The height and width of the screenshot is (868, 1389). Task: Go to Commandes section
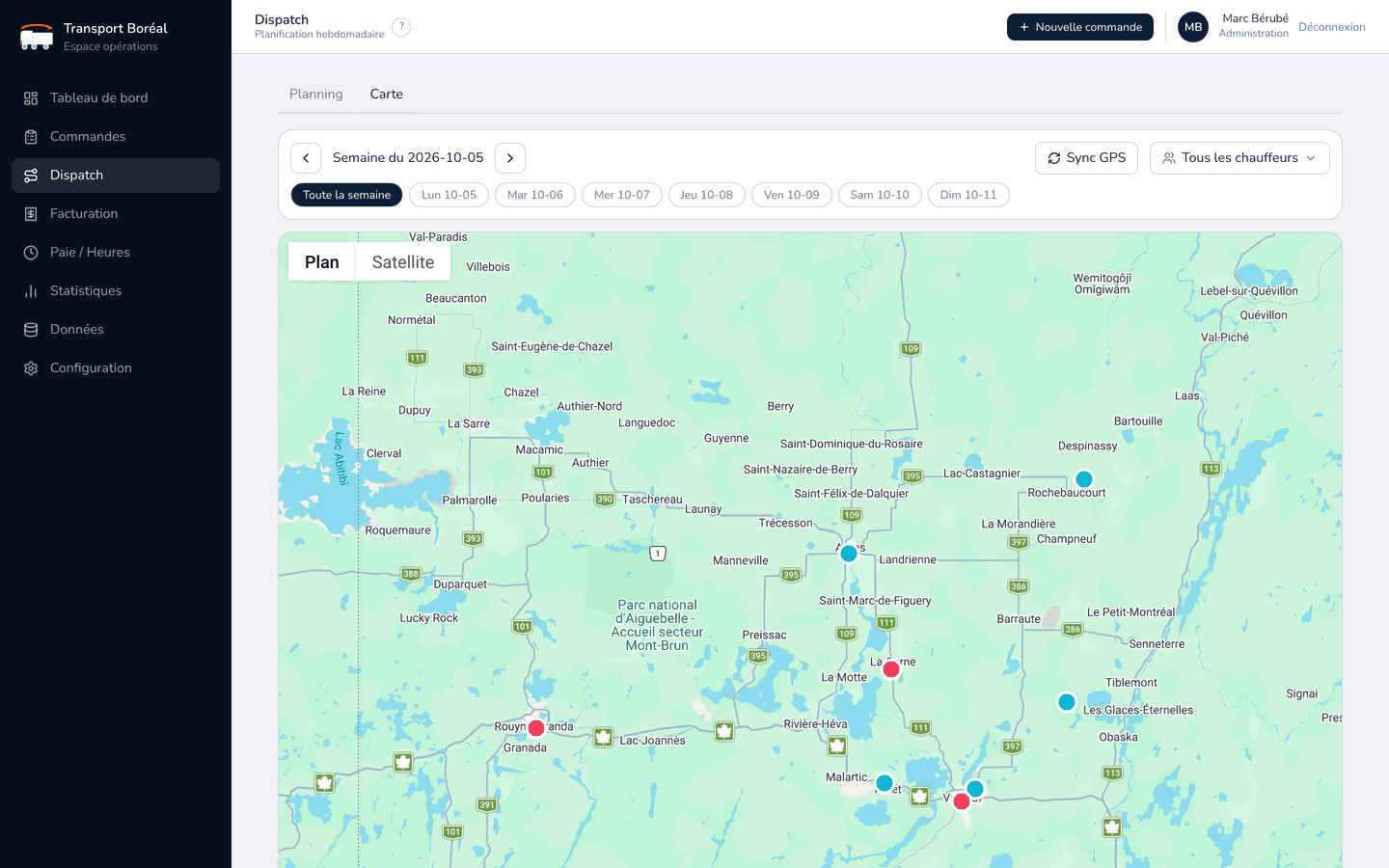coord(116,136)
